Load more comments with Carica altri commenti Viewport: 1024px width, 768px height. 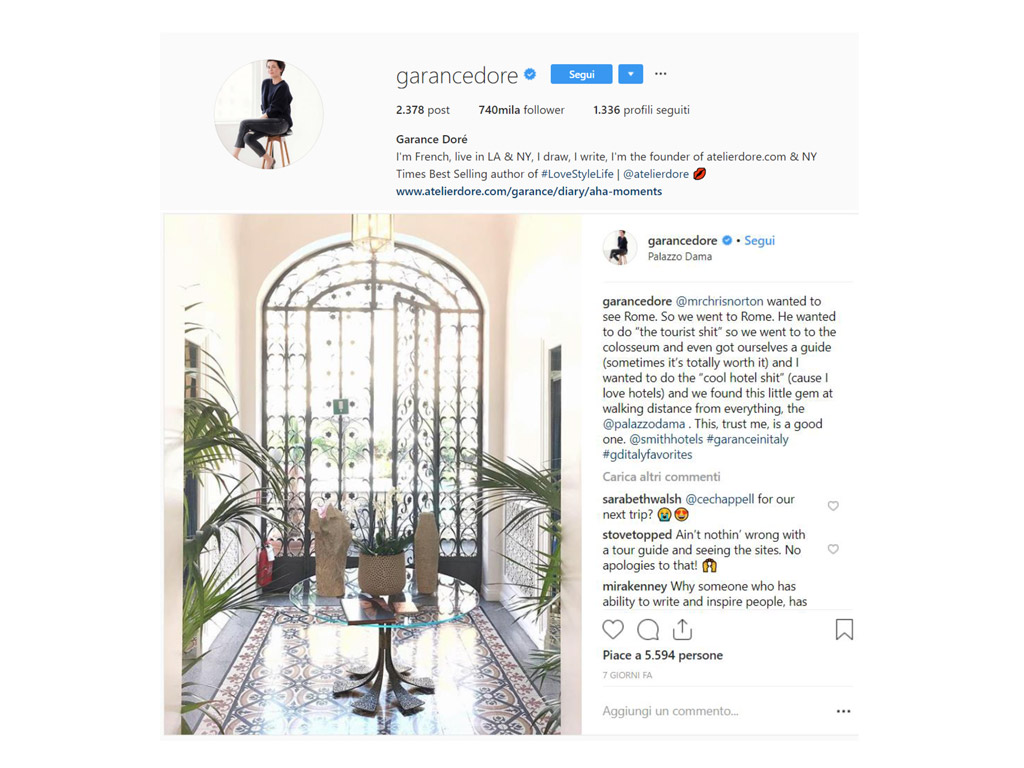pyautogui.click(x=661, y=477)
